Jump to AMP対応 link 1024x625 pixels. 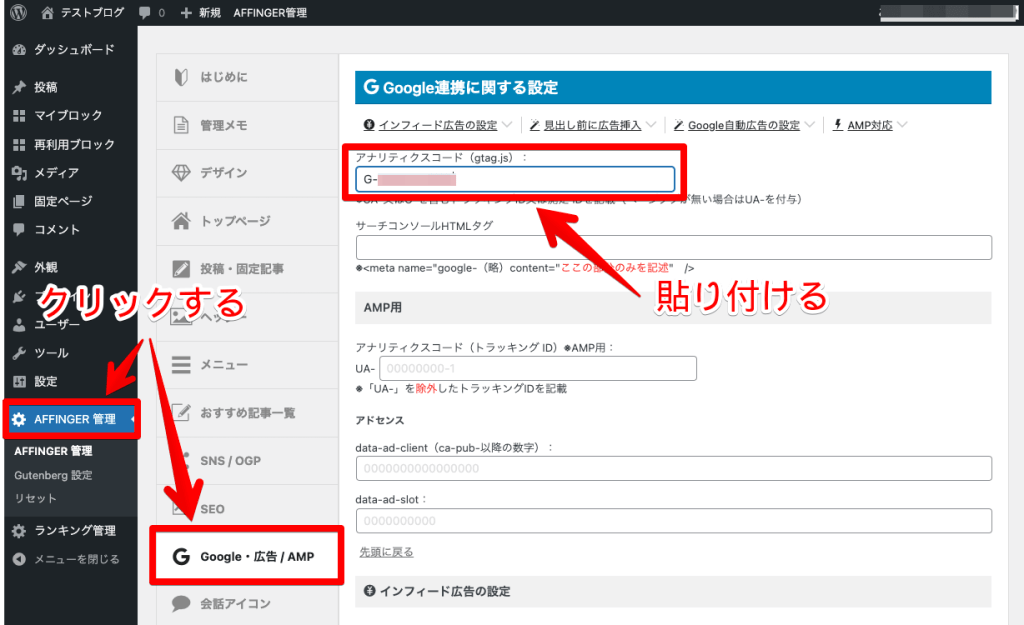pyautogui.click(x=870, y=125)
